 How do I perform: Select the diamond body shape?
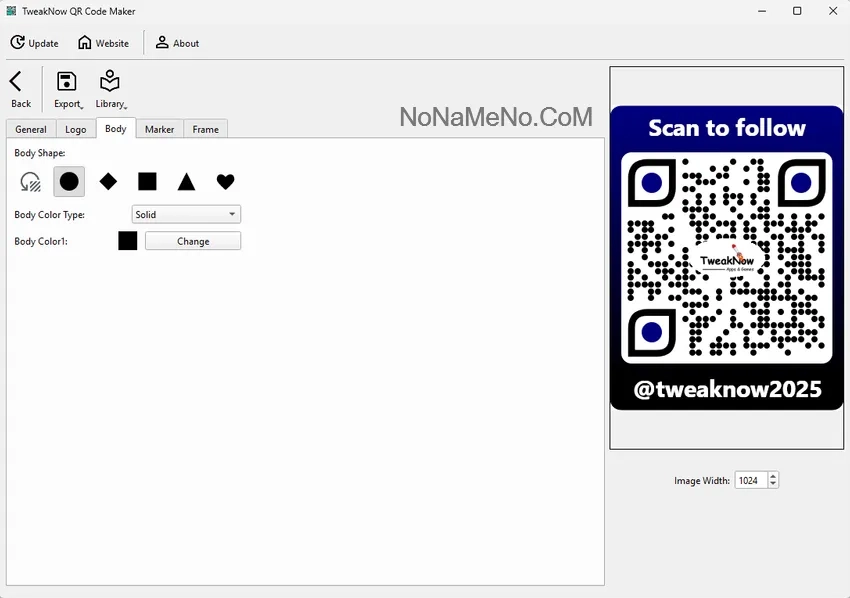108,182
